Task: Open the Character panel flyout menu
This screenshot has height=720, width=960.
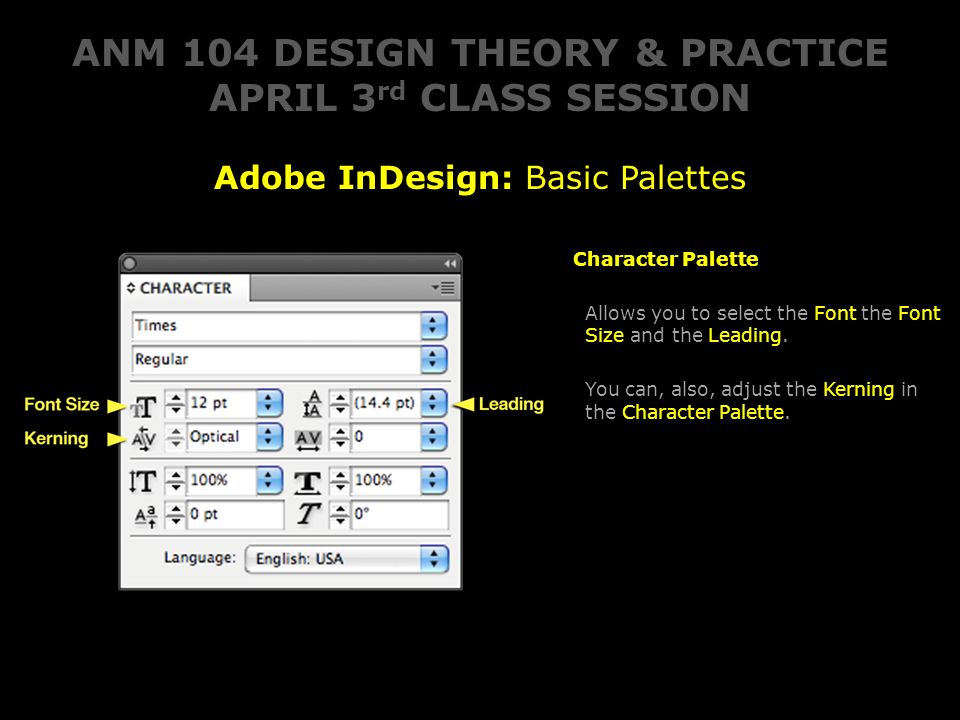Action: tap(443, 287)
